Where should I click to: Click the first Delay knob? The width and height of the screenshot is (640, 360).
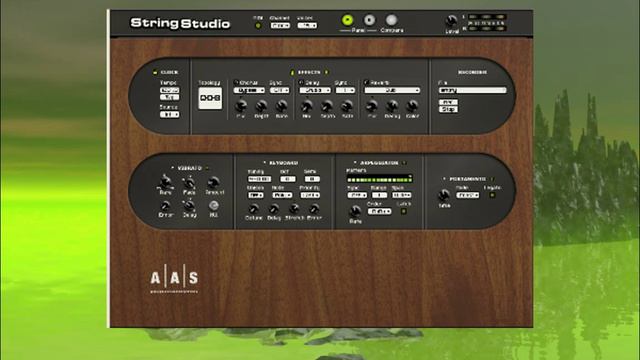(x=307, y=107)
